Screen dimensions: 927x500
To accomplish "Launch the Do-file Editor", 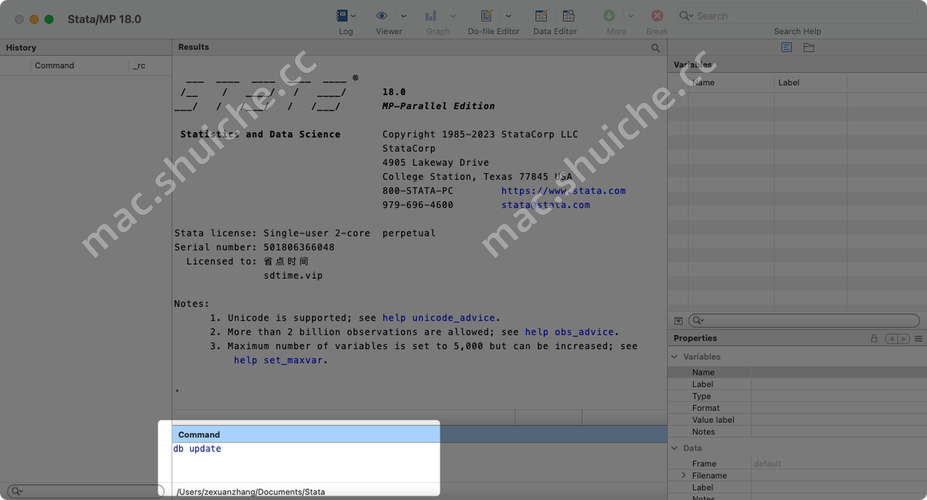I will click(487, 16).
